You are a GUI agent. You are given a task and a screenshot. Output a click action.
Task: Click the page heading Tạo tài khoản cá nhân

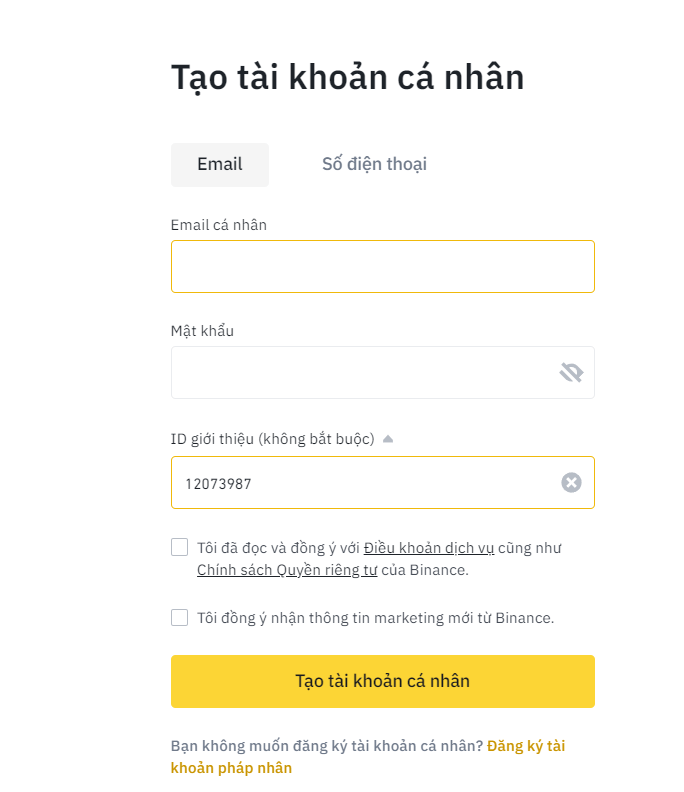click(x=347, y=77)
